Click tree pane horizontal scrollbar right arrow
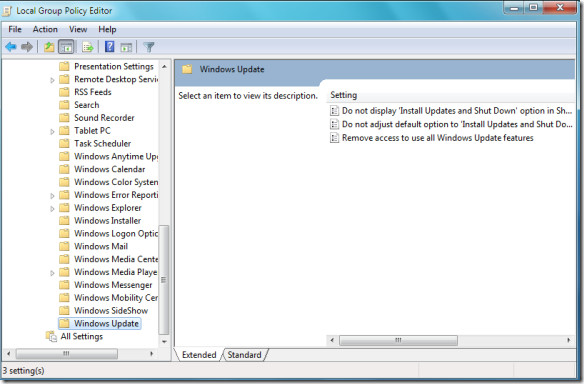The width and height of the screenshot is (584, 384). 151,353
